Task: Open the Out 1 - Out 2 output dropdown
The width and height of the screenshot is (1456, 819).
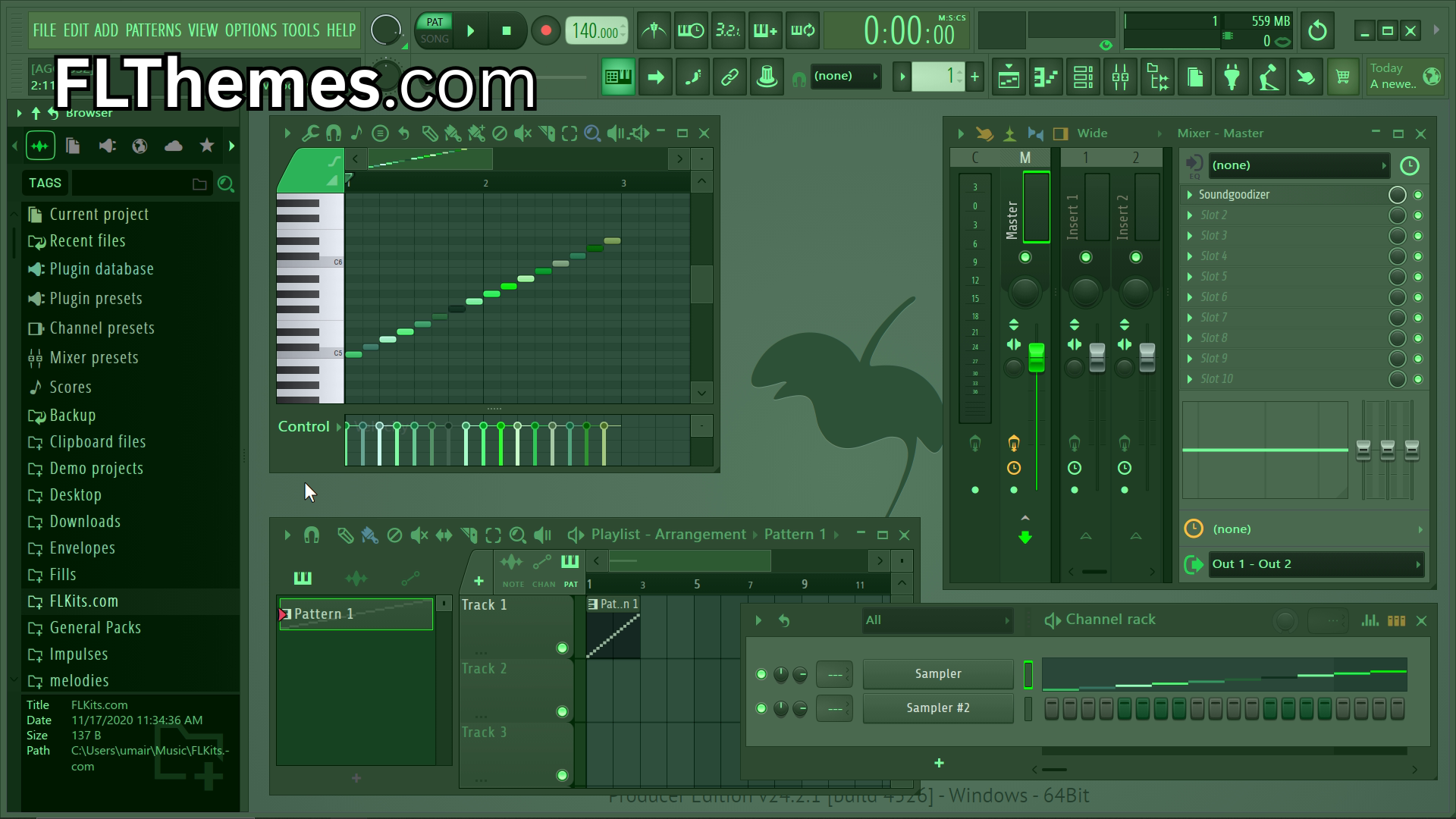Action: [1315, 564]
